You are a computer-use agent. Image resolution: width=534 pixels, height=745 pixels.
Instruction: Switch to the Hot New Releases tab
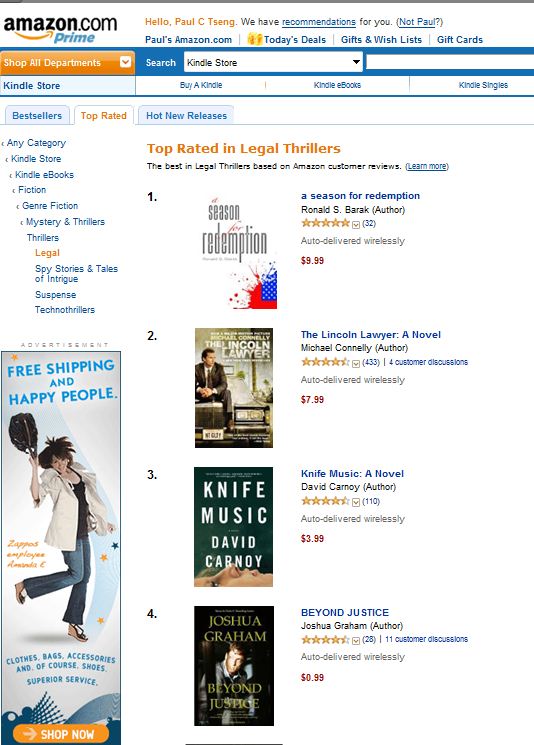click(186, 115)
